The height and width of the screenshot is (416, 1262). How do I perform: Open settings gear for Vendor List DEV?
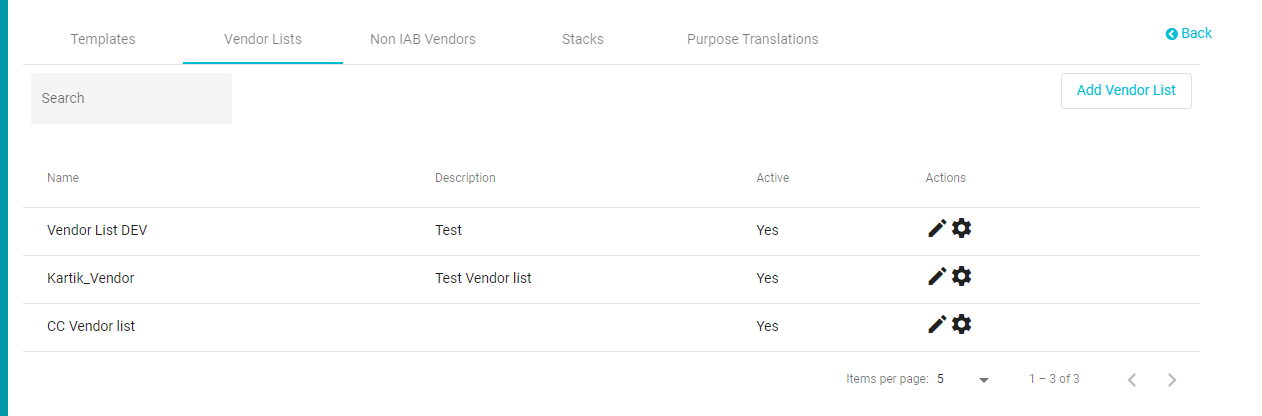coord(961,229)
